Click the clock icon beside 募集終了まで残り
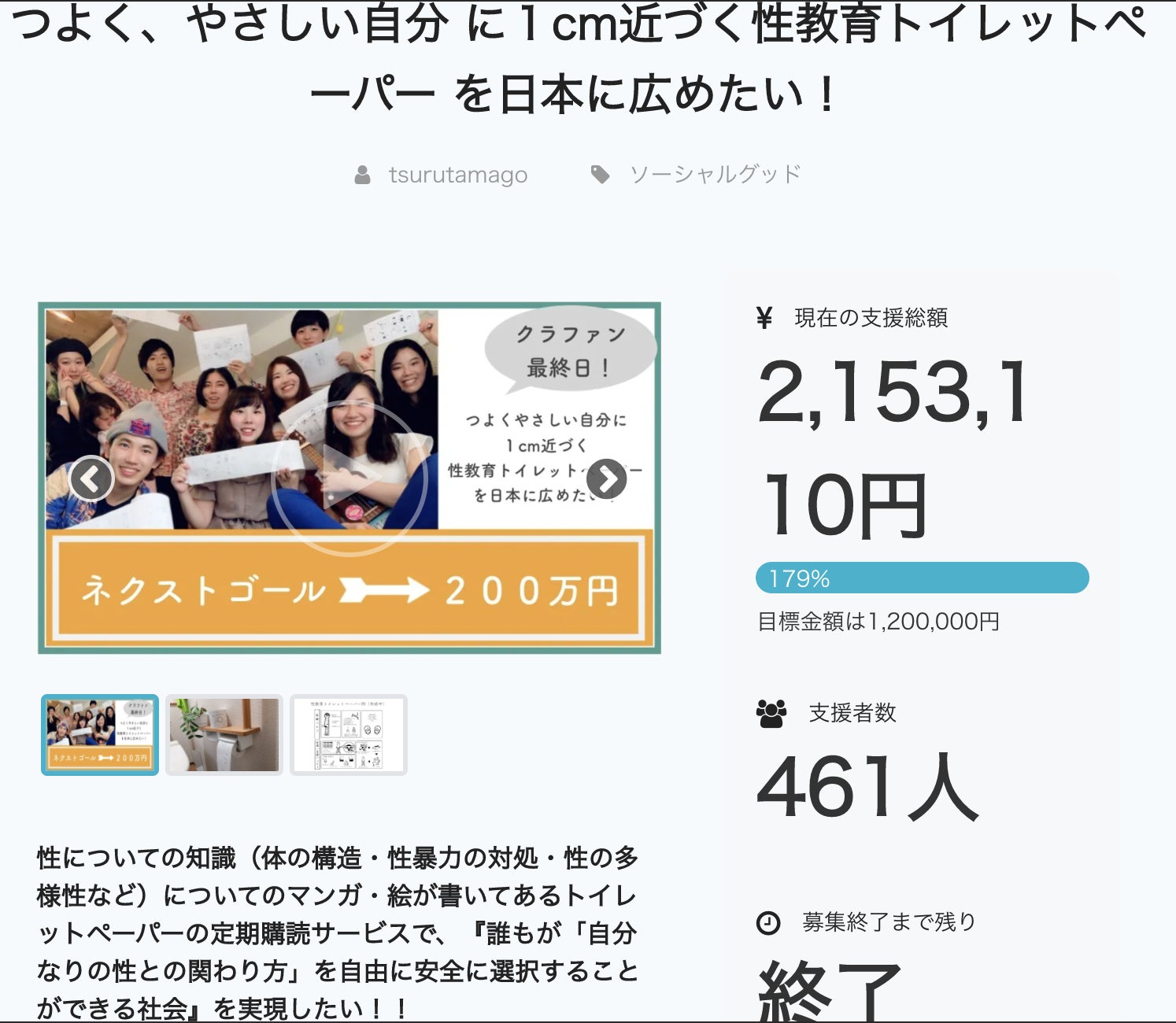1176x1023 pixels. 767,922
